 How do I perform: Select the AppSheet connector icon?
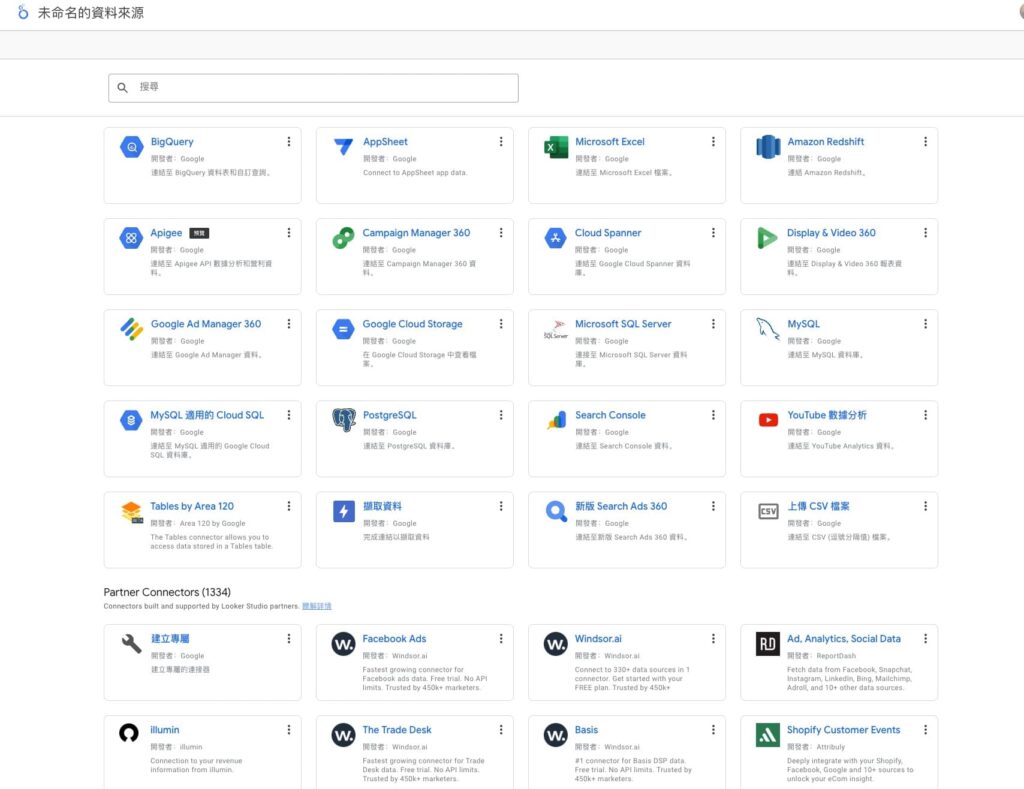(344, 147)
